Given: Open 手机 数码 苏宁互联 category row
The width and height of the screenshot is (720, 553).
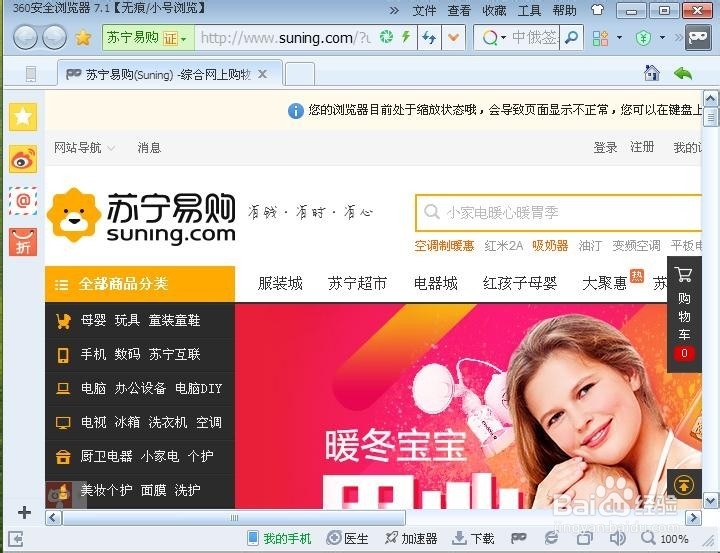Looking at the screenshot, I should click(140, 355).
